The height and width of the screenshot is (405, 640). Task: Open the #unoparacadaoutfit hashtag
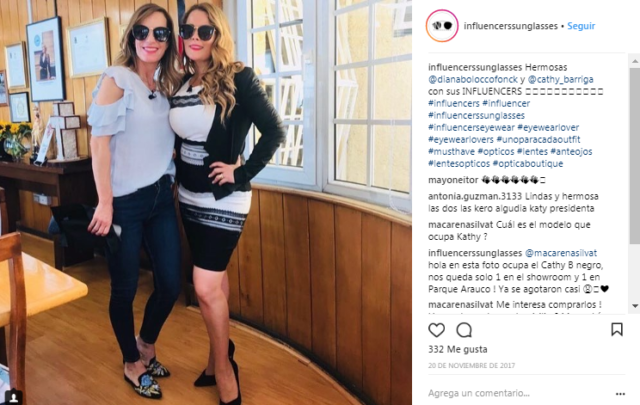538,140
